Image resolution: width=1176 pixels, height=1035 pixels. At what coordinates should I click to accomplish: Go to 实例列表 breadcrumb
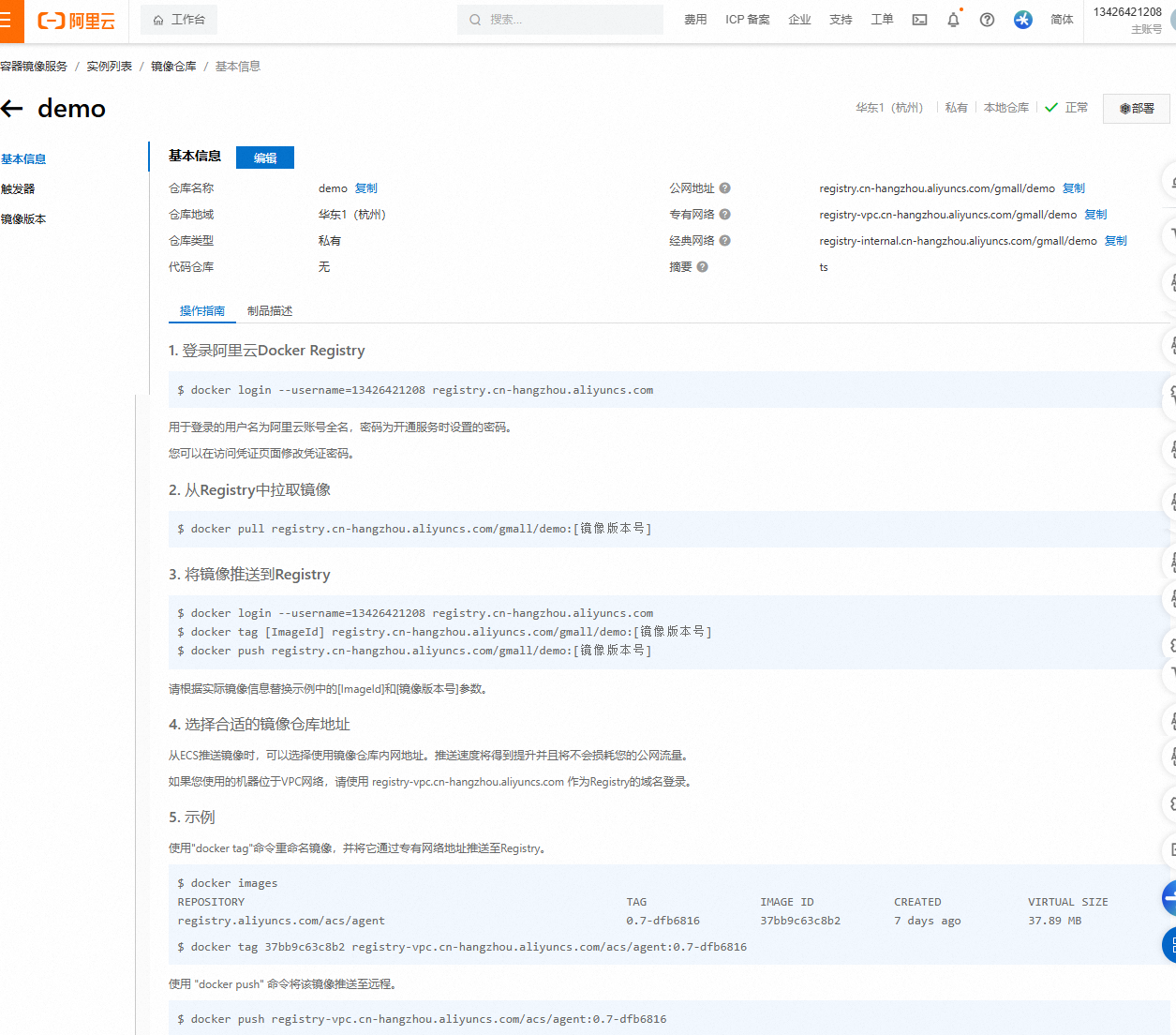tap(110, 67)
